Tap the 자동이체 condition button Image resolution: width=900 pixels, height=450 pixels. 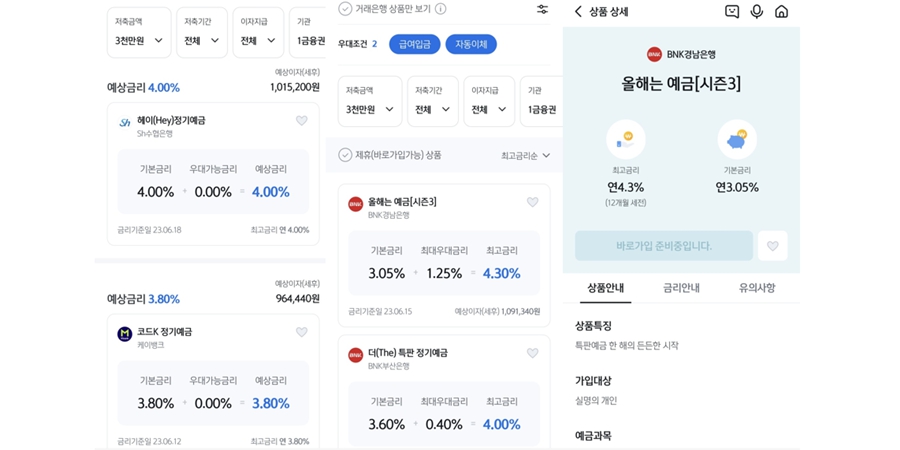click(471, 44)
